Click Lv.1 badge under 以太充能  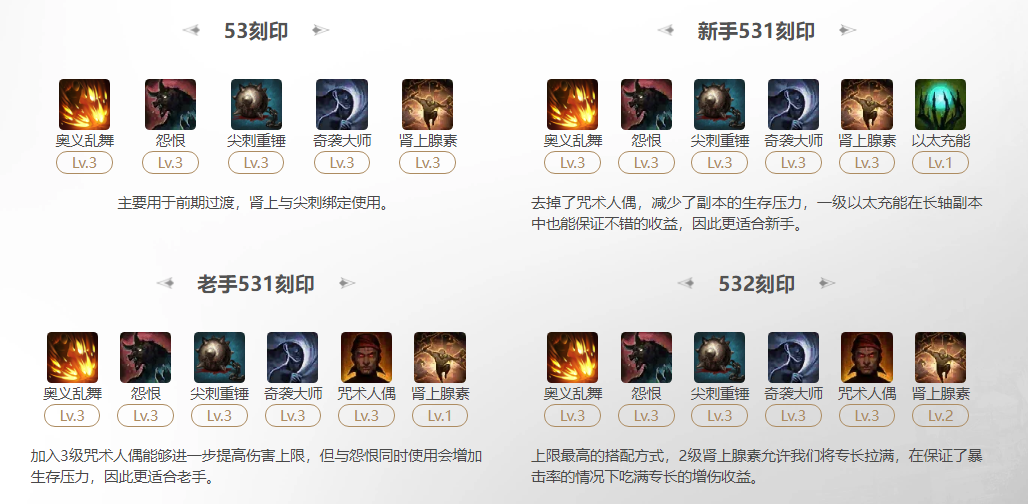[x=940, y=163]
